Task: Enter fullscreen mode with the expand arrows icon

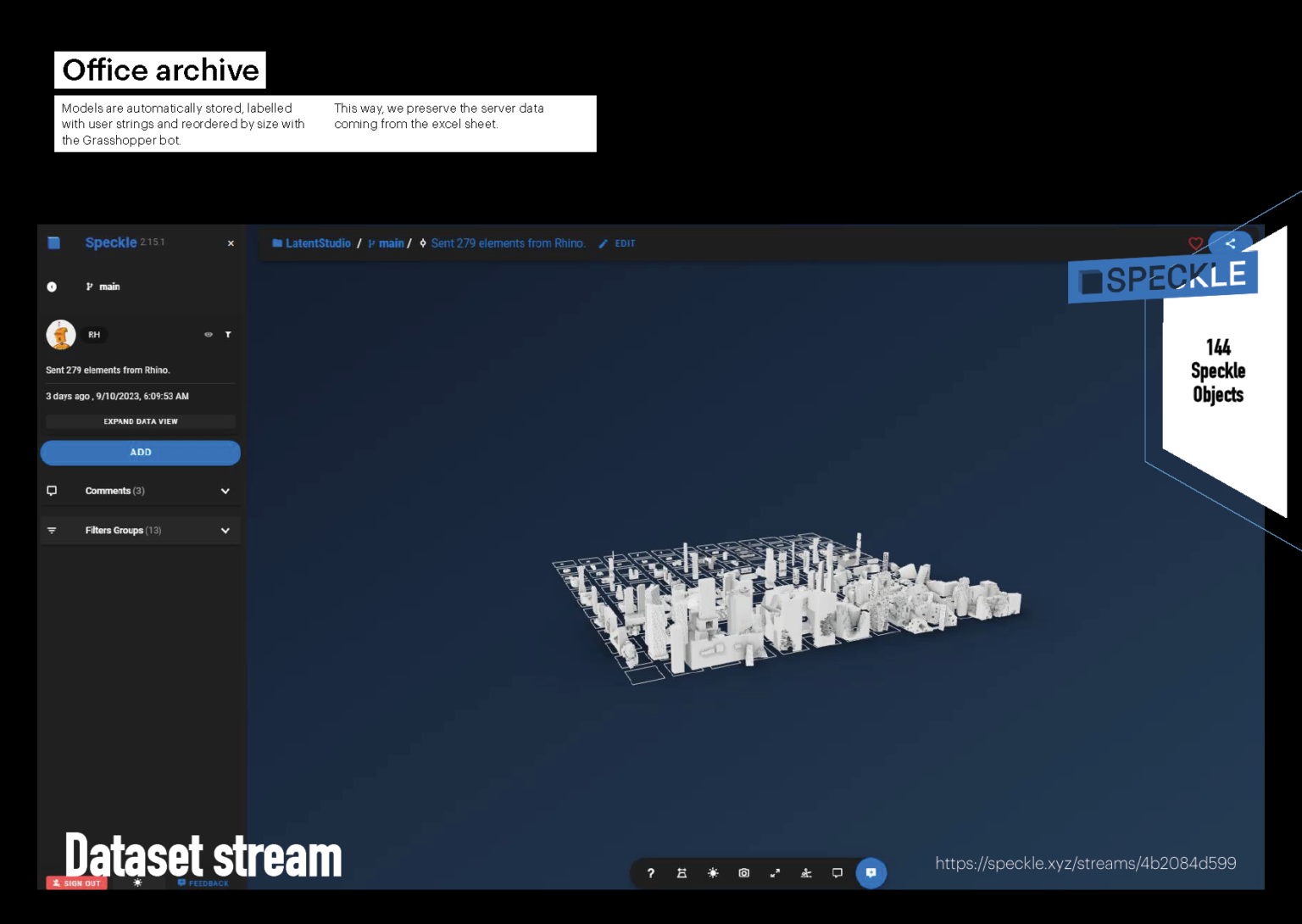Action: [x=775, y=873]
